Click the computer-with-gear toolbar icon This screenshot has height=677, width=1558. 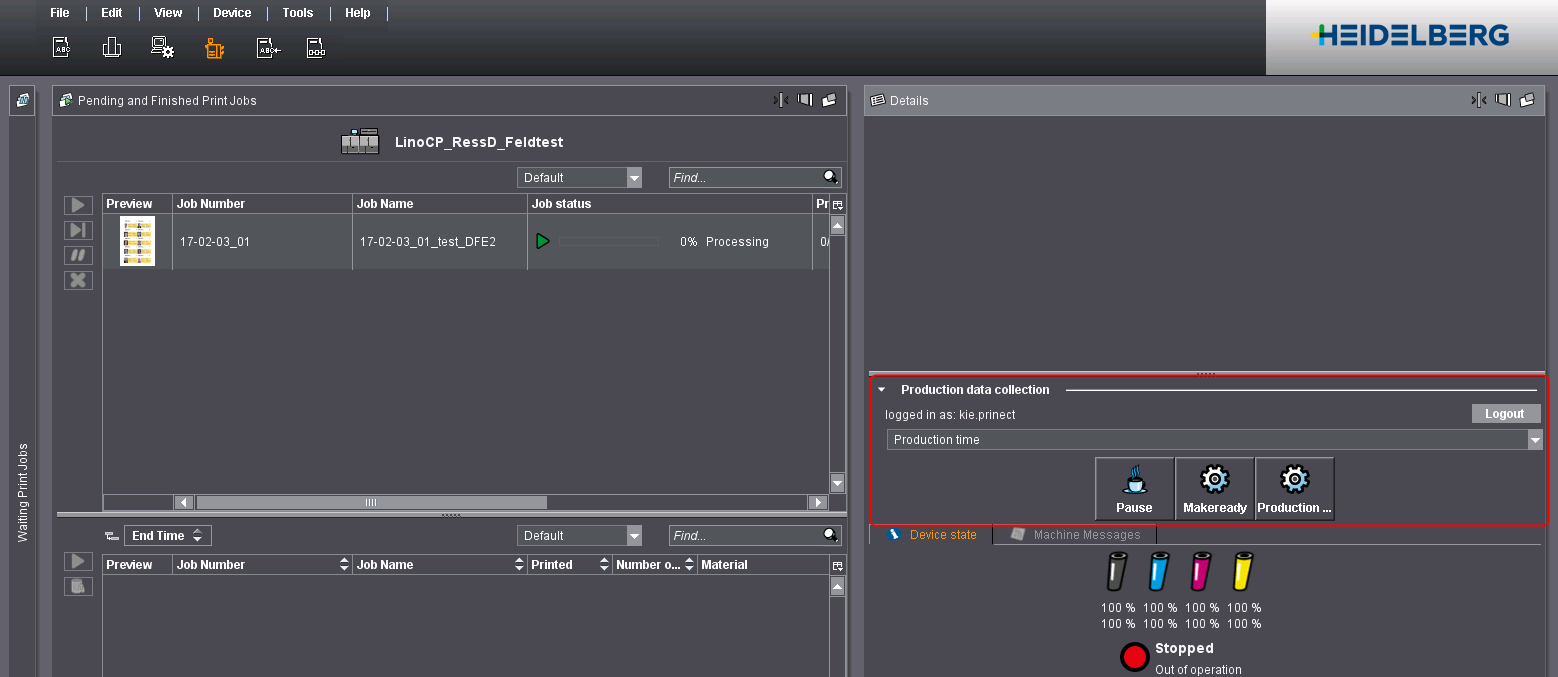click(162, 47)
